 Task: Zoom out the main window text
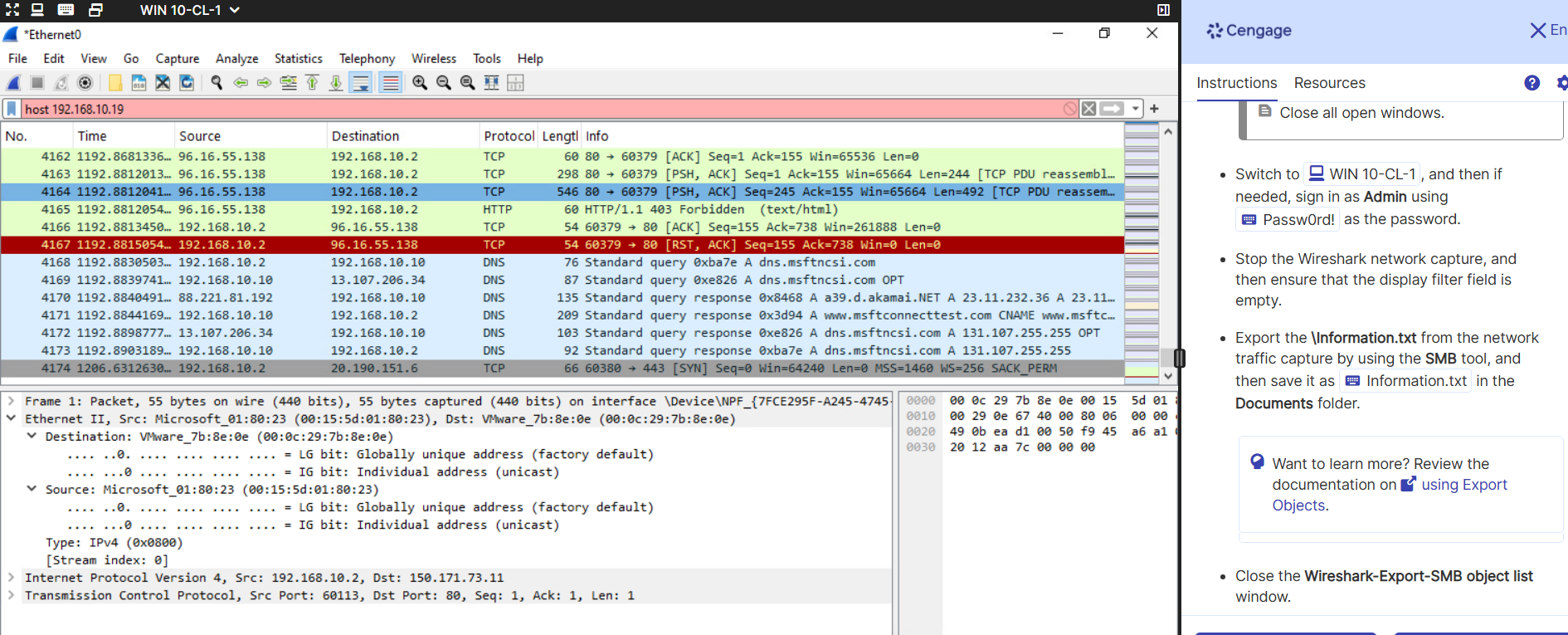[444, 82]
